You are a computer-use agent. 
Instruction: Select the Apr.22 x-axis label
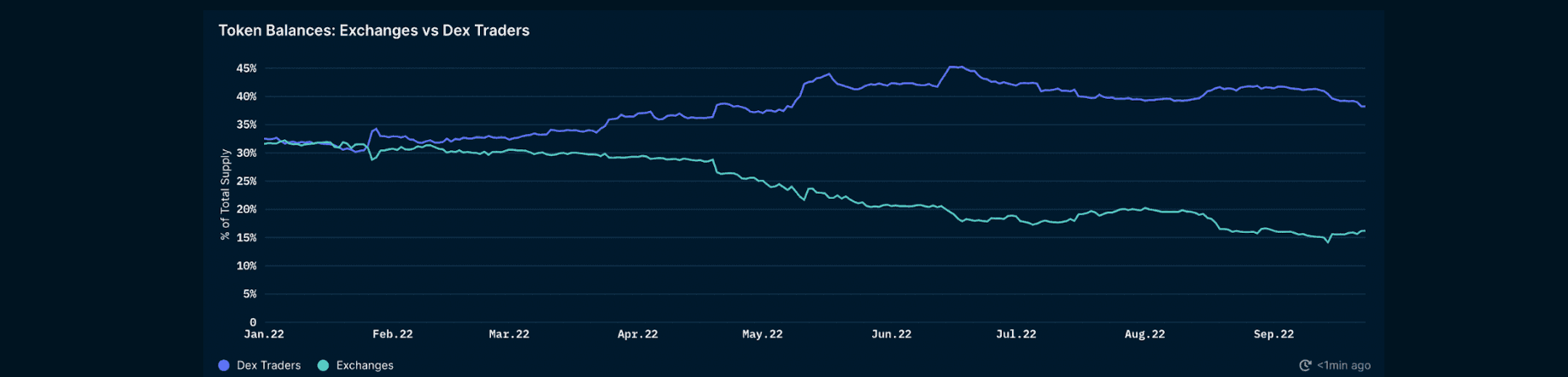click(638, 334)
